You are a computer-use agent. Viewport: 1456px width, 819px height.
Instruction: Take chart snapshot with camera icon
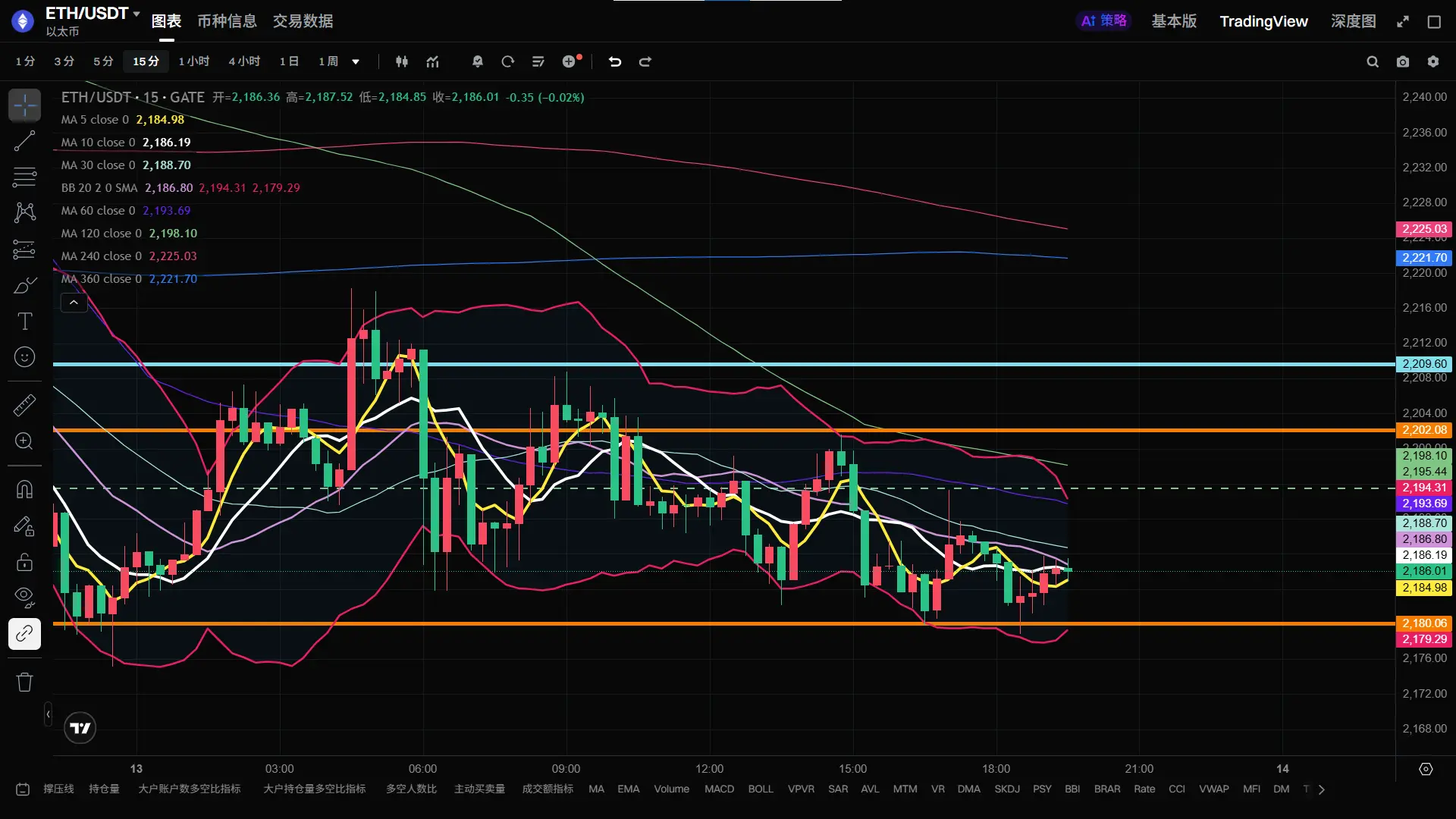coord(1403,61)
